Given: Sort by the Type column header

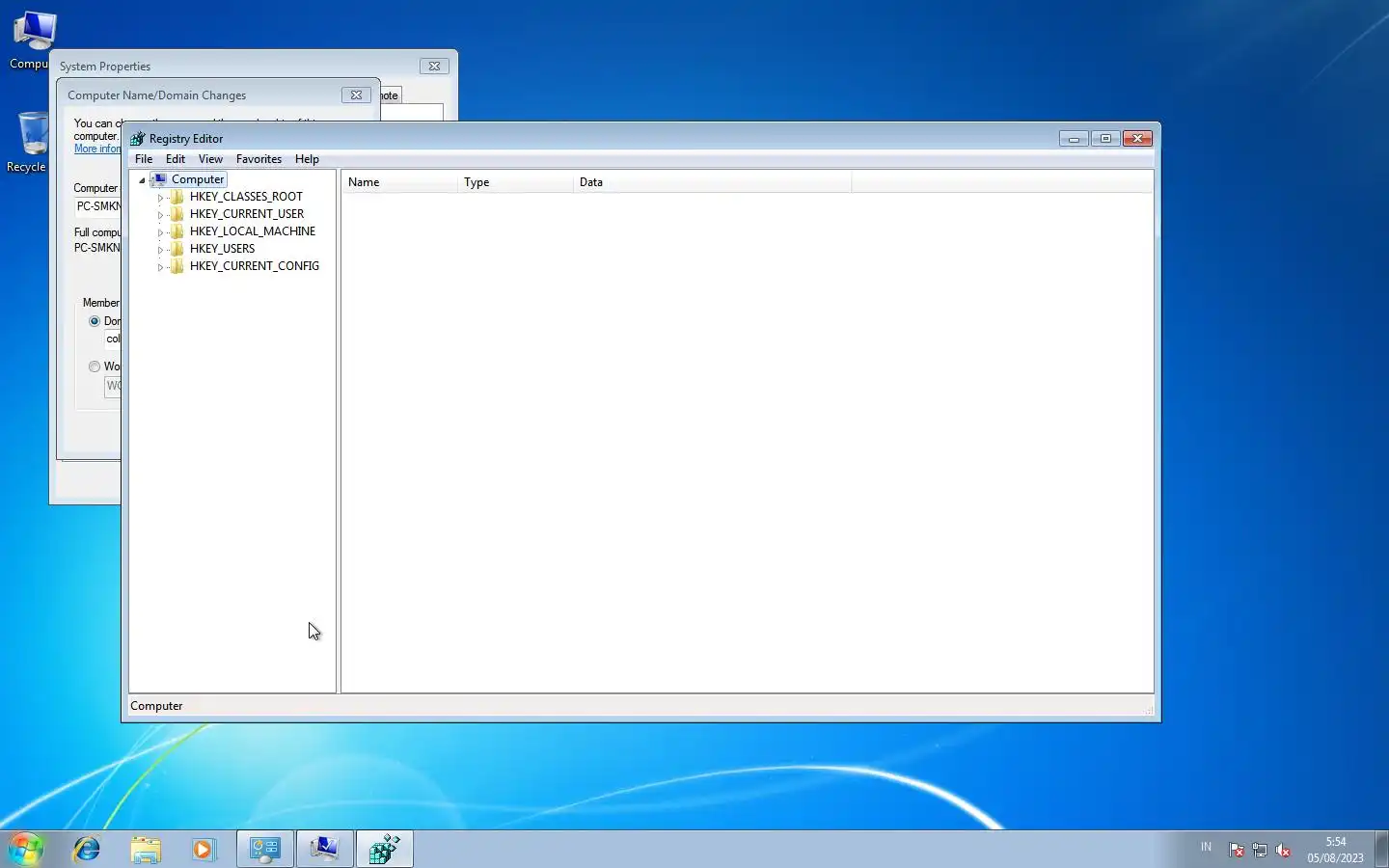Looking at the screenshot, I should [515, 182].
